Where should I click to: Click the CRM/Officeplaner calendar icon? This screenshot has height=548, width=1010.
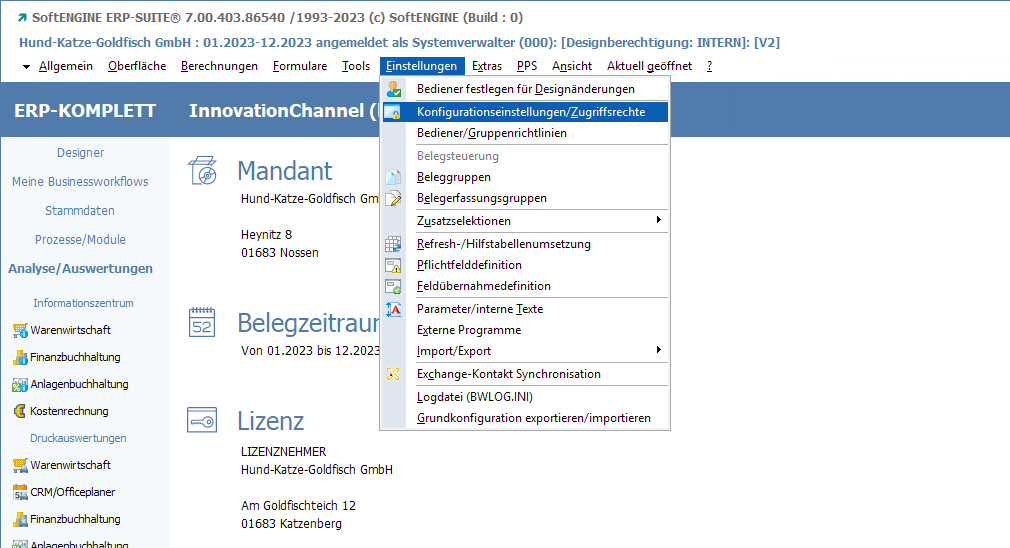[x=20, y=492]
